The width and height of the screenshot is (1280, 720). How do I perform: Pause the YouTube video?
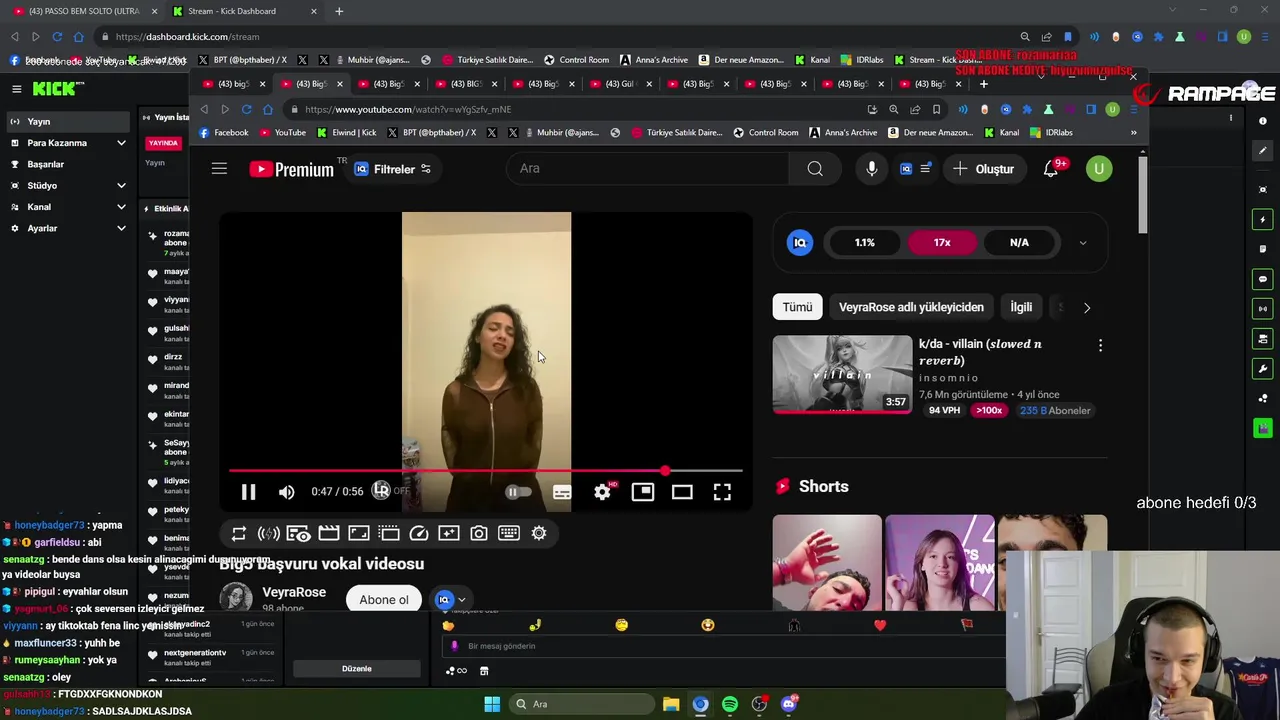pyautogui.click(x=248, y=492)
